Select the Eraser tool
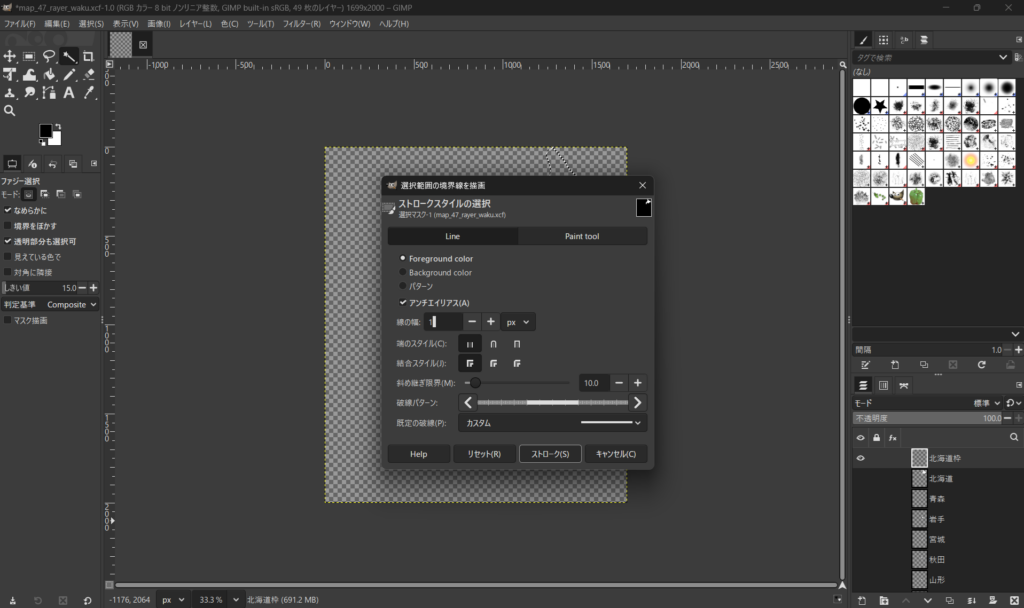Screen dimensions: 1024x608 [x=89, y=74]
